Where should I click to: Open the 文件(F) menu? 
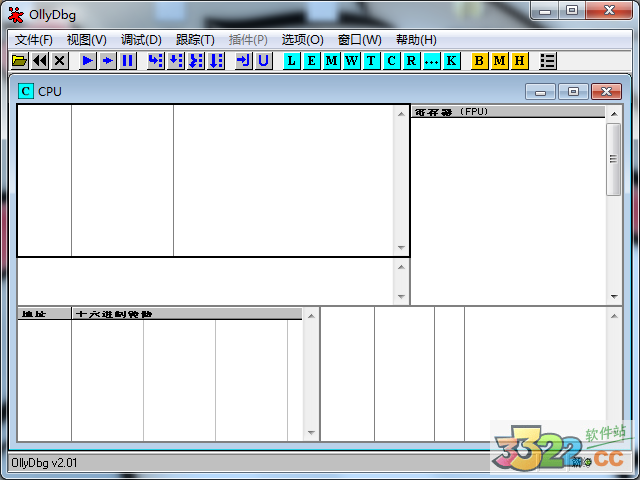click(34, 40)
